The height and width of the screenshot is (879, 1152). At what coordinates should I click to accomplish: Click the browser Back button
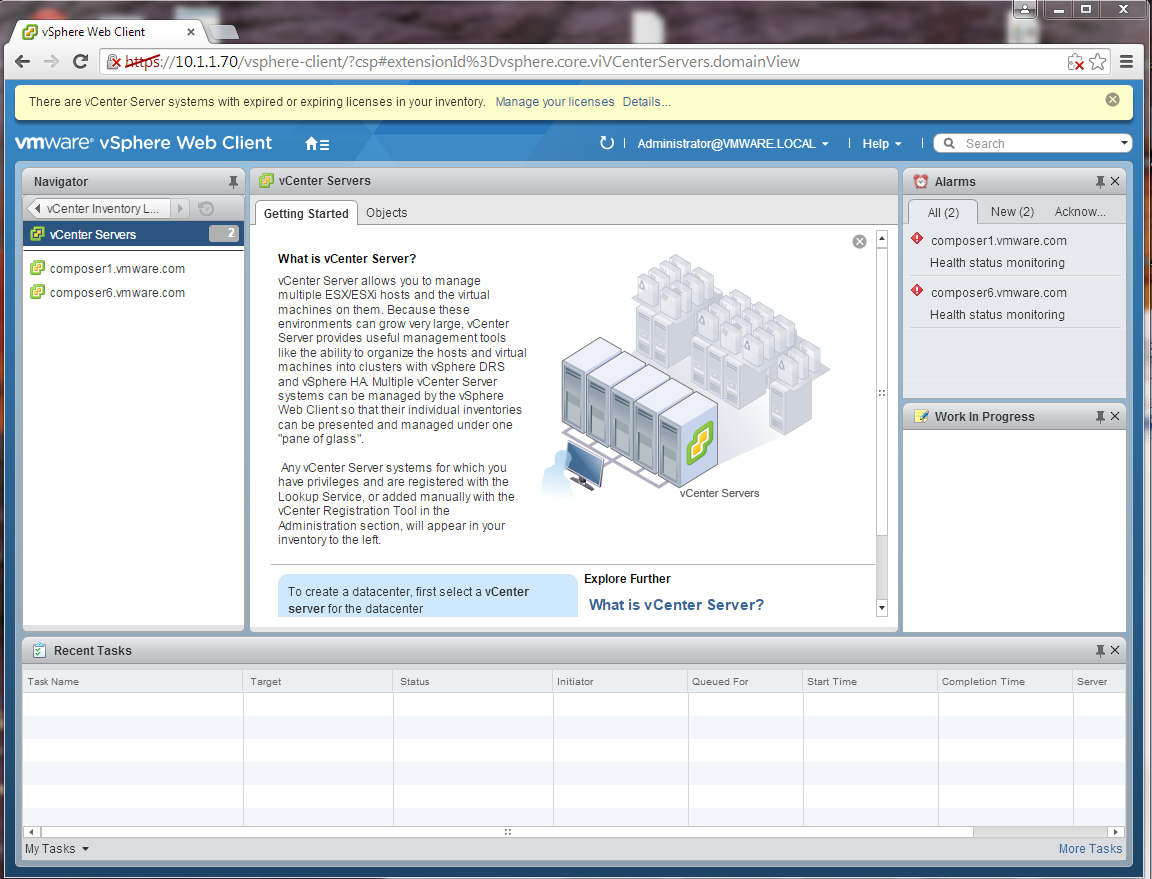[23, 62]
